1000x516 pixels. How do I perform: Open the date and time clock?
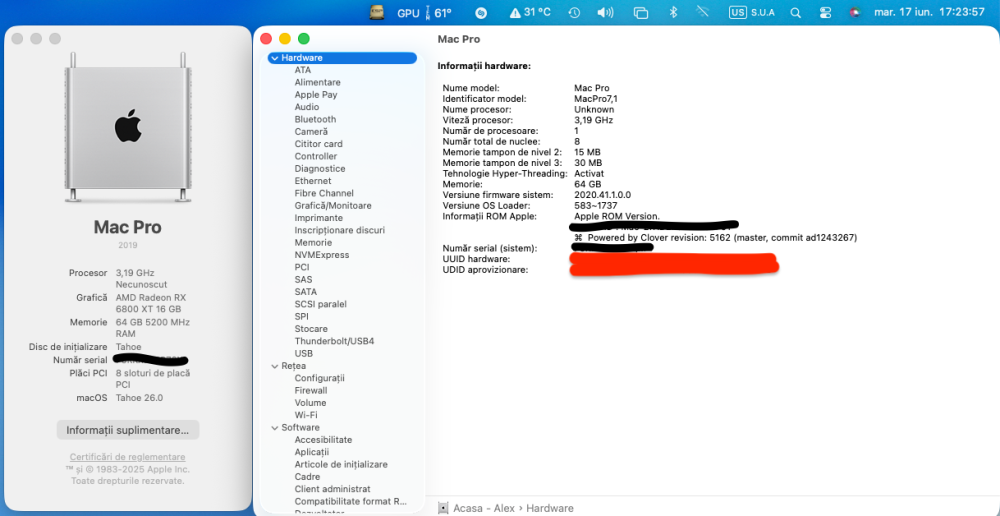(929, 12)
